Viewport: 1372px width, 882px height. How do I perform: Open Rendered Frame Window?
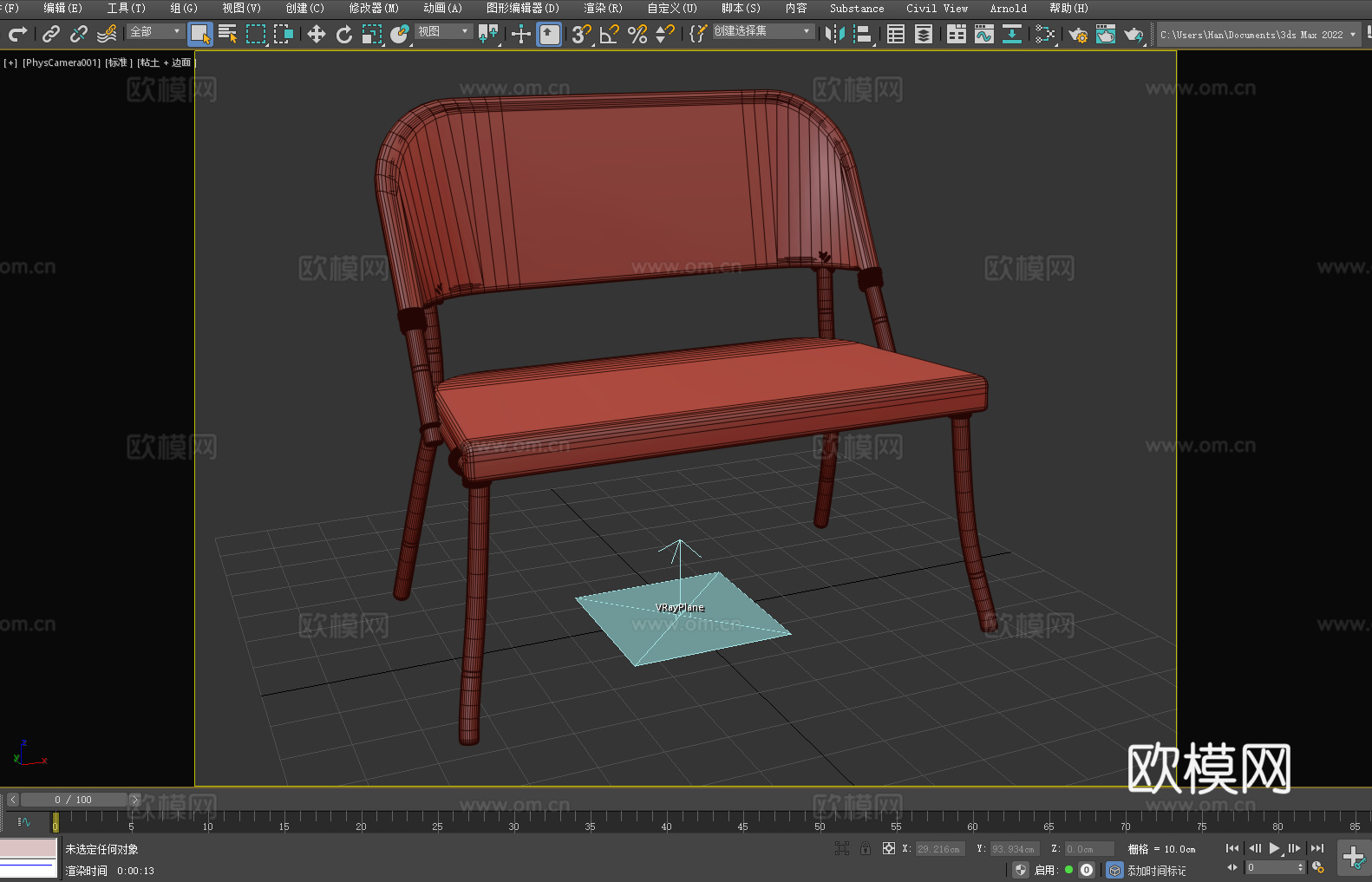1106,34
